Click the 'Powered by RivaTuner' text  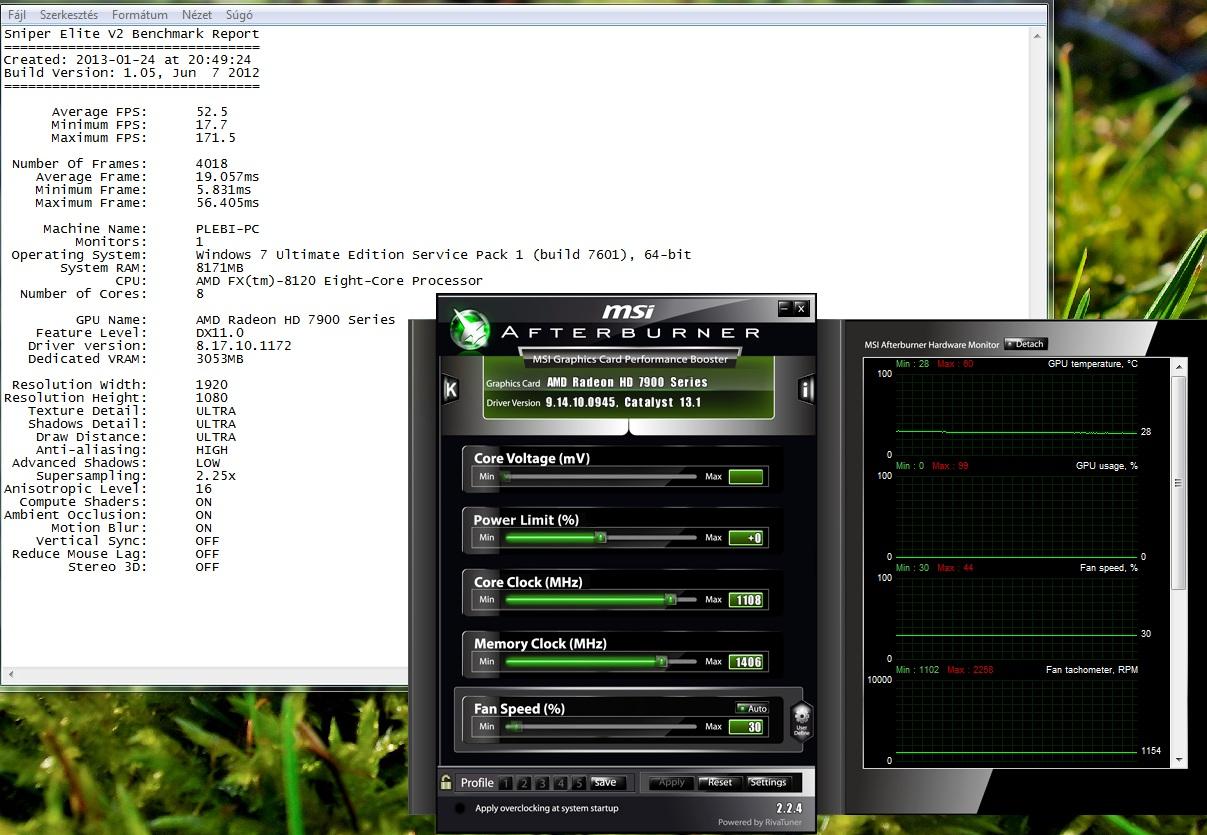pos(760,823)
